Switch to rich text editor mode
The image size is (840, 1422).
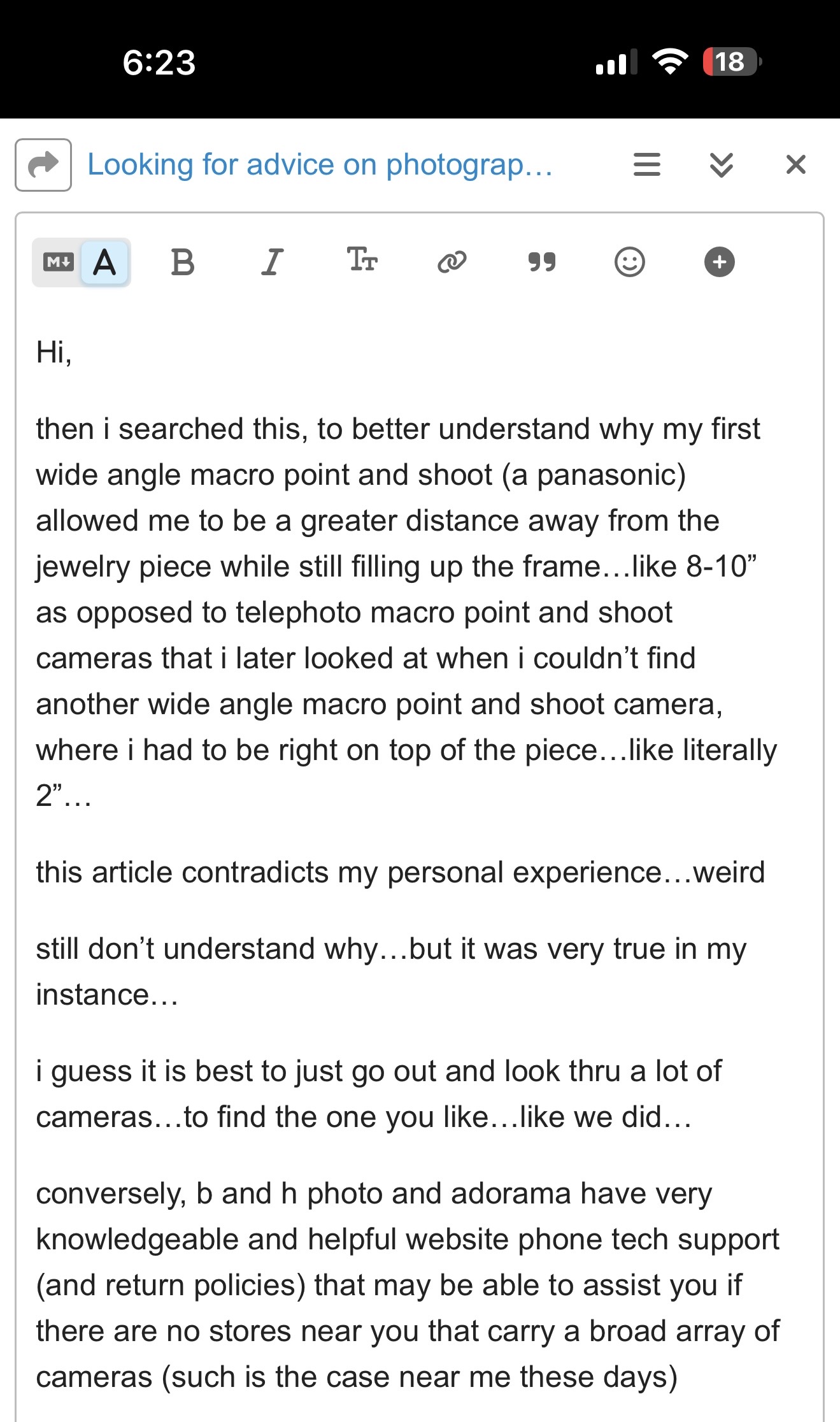pos(104,262)
